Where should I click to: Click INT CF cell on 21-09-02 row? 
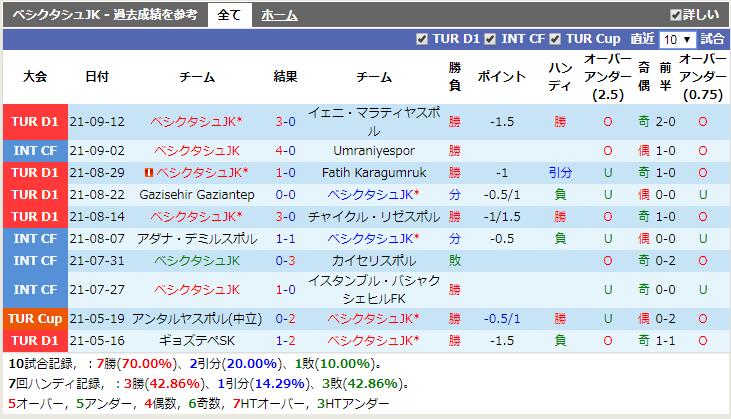[35, 151]
